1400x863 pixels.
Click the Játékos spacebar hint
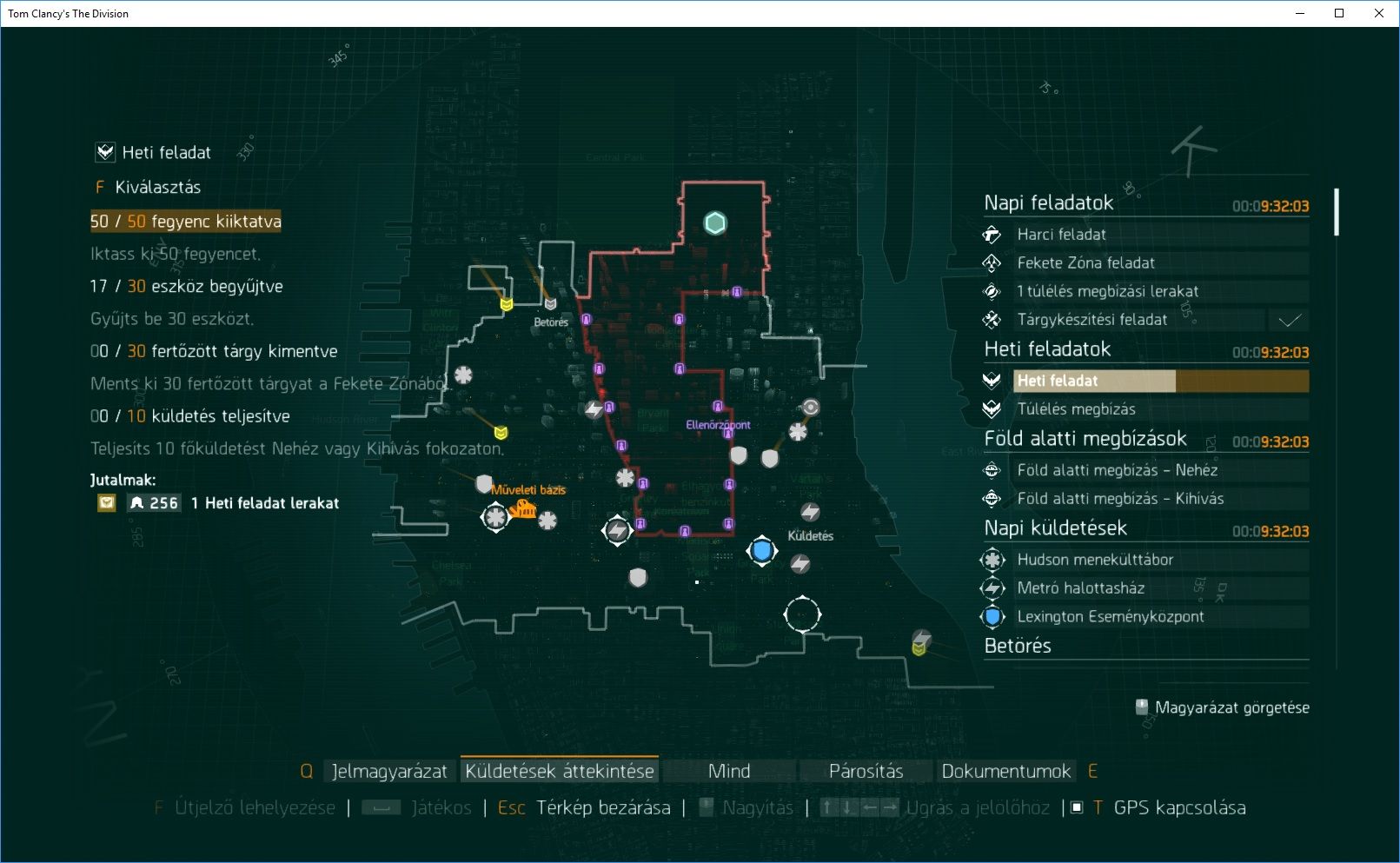416,808
